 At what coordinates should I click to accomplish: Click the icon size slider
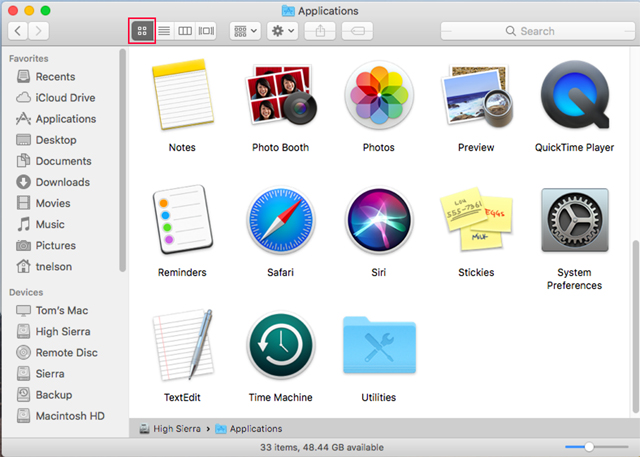pos(589,446)
